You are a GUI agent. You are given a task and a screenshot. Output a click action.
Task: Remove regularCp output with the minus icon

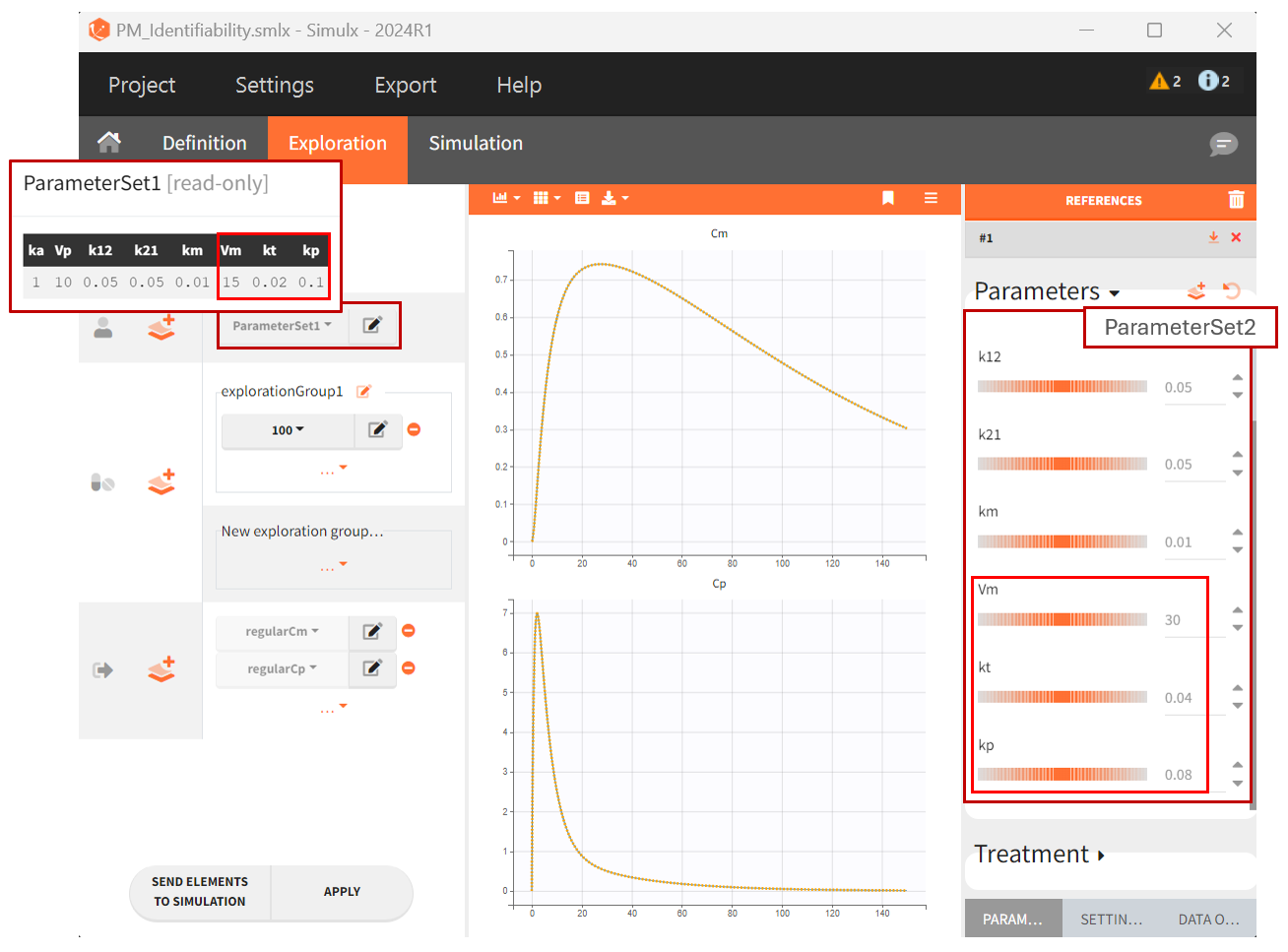coord(409,667)
